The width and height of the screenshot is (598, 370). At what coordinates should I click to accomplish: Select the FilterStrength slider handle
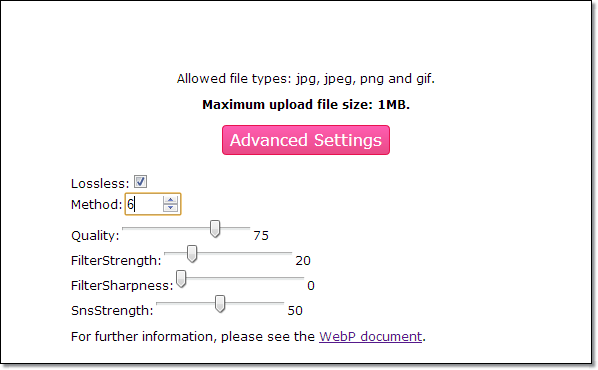[x=192, y=254]
